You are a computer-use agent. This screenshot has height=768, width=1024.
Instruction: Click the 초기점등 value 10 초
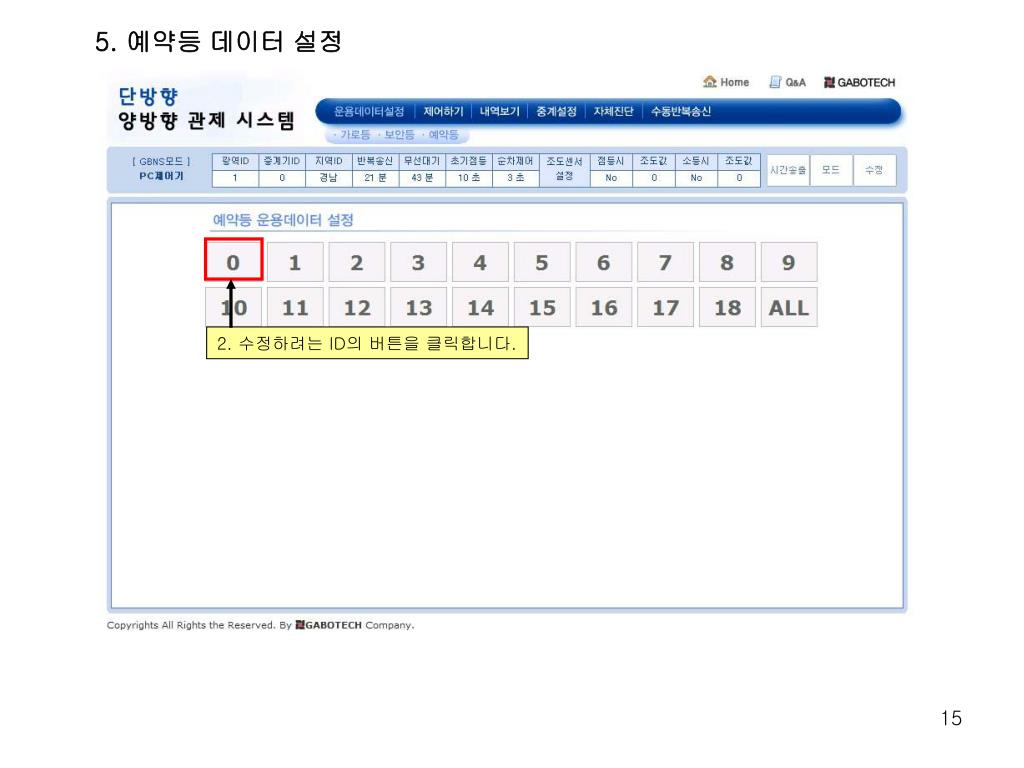[x=469, y=178]
